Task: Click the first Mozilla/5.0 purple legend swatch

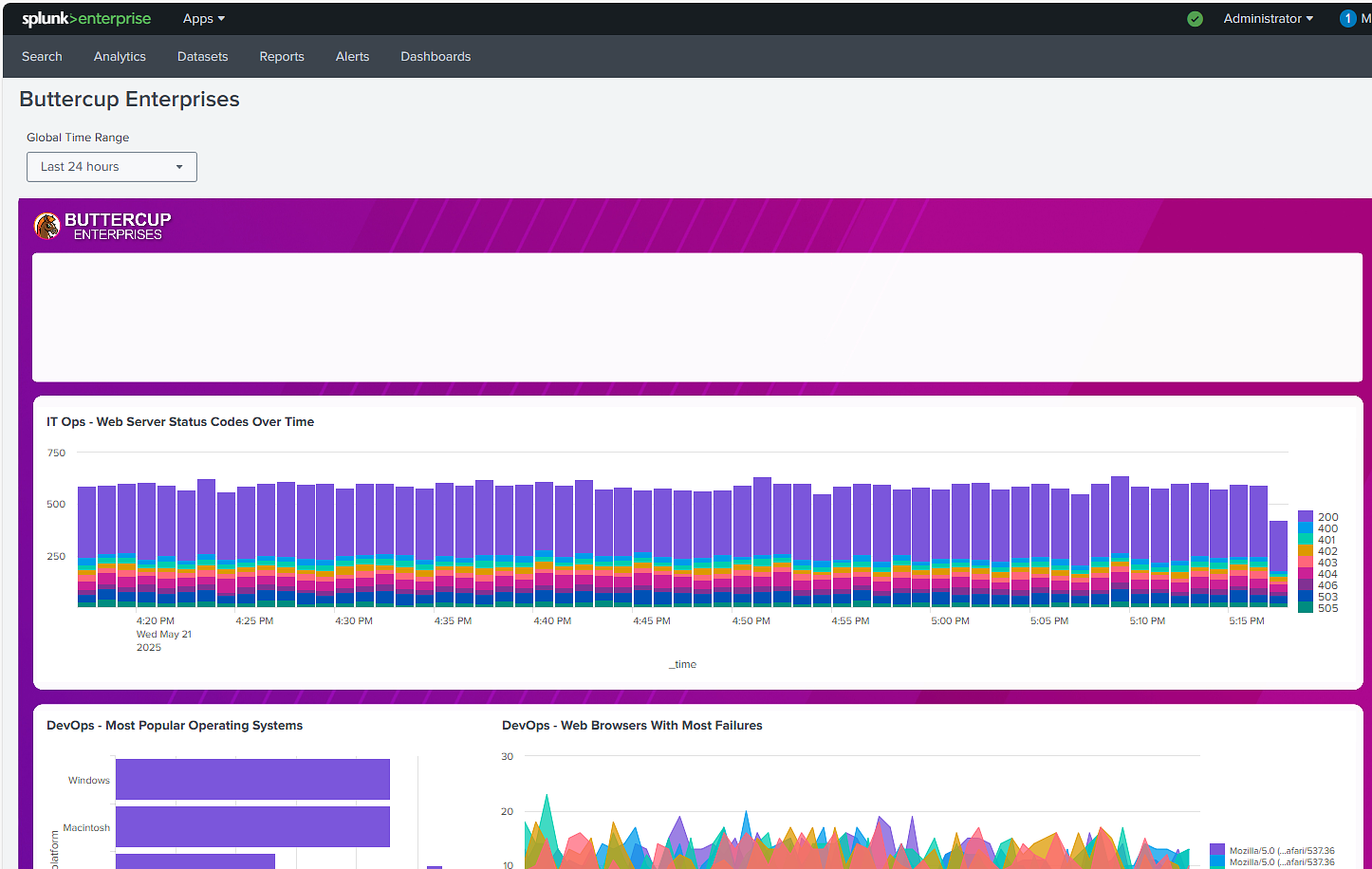Action: 1217,850
